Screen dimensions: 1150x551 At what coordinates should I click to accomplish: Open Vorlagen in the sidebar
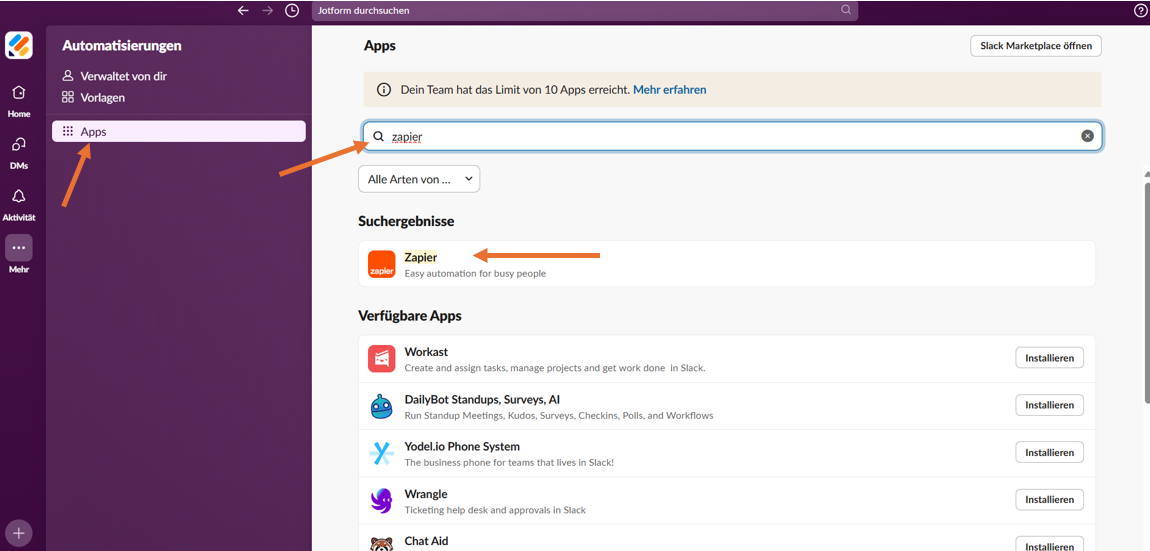pyautogui.click(x=102, y=97)
